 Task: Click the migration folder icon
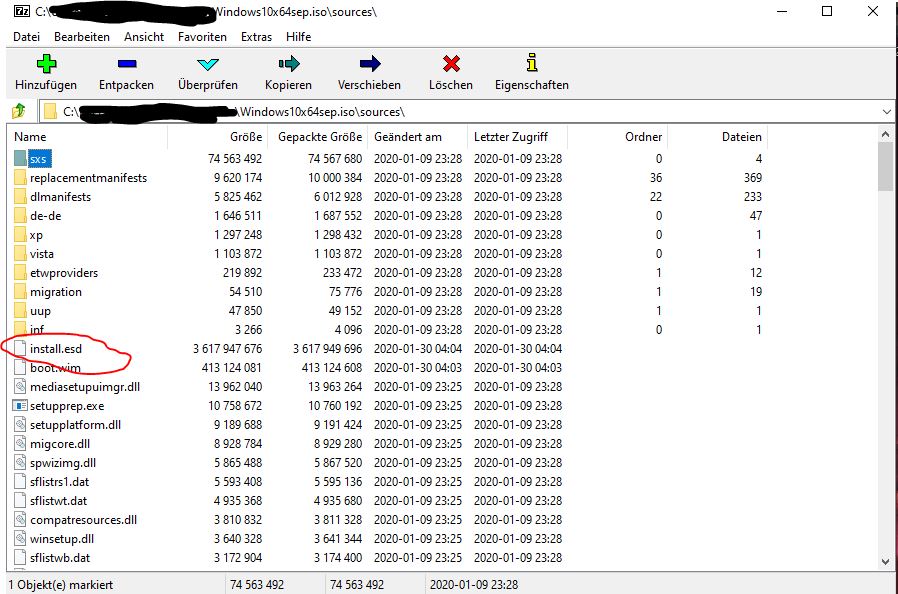pyautogui.click(x=20, y=292)
